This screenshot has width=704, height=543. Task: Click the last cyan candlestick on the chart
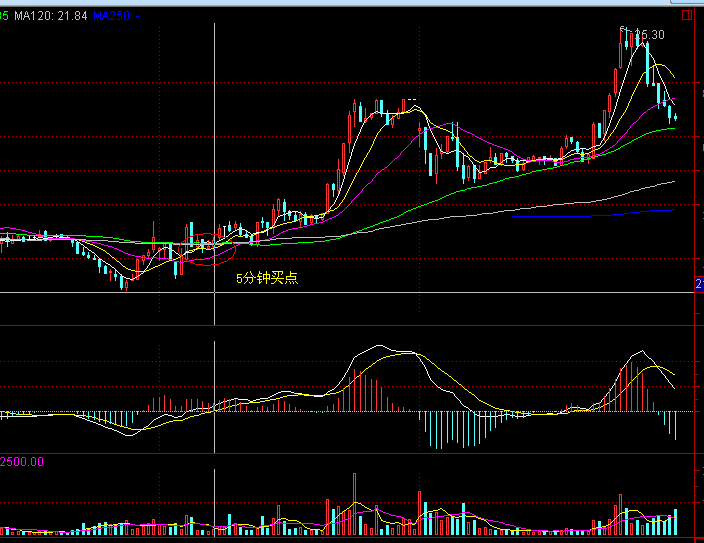[x=675, y=117]
